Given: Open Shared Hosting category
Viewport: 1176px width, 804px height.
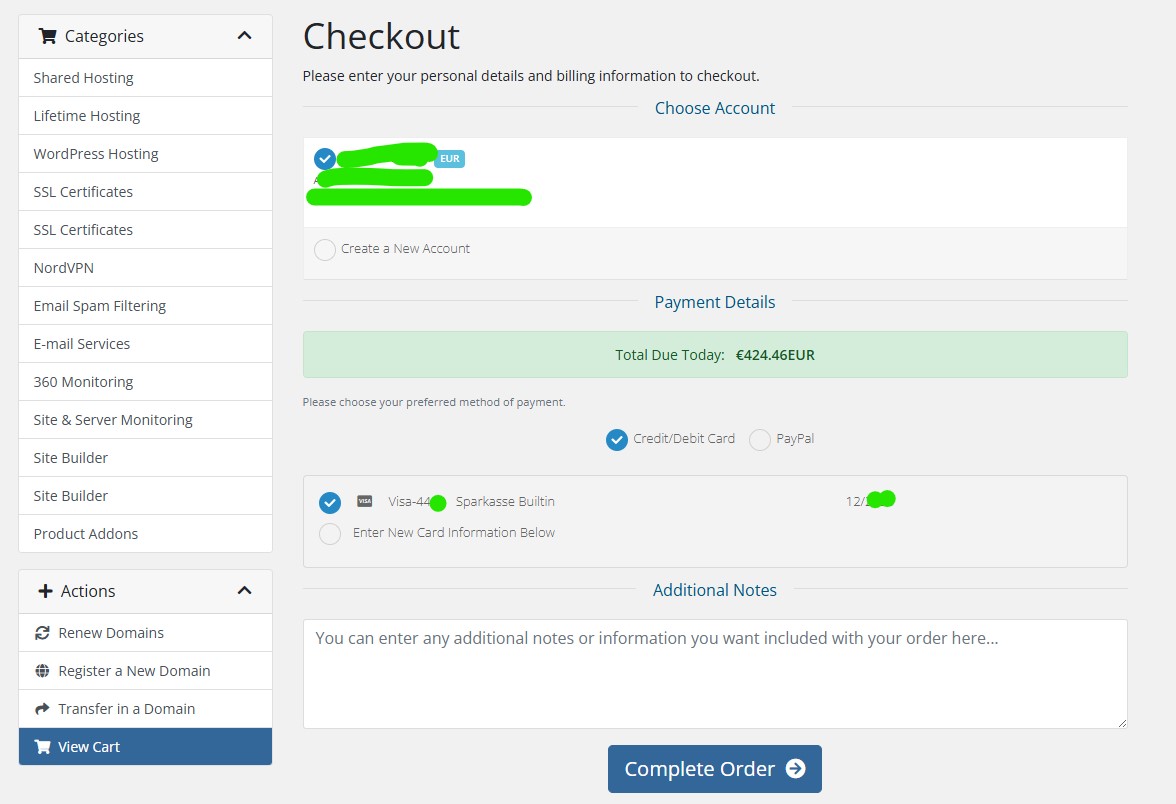Looking at the screenshot, I should click(x=83, y=78).
